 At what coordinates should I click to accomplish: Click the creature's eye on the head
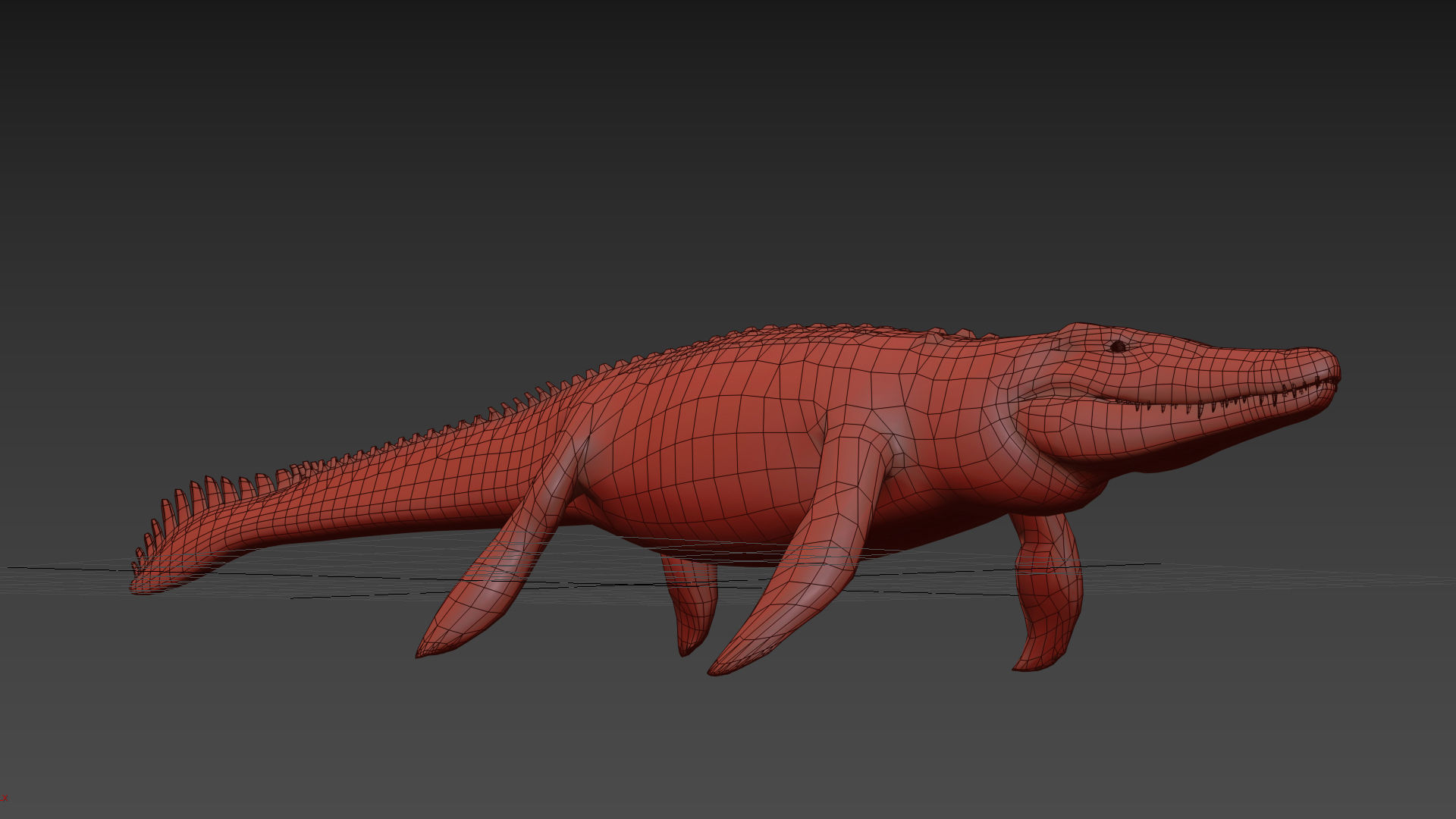click(x=1117, y=347)
